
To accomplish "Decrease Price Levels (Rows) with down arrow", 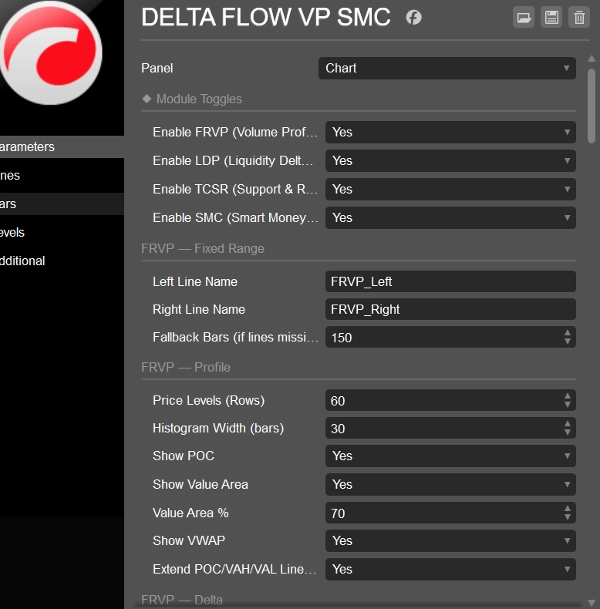I will pos(567,405).
